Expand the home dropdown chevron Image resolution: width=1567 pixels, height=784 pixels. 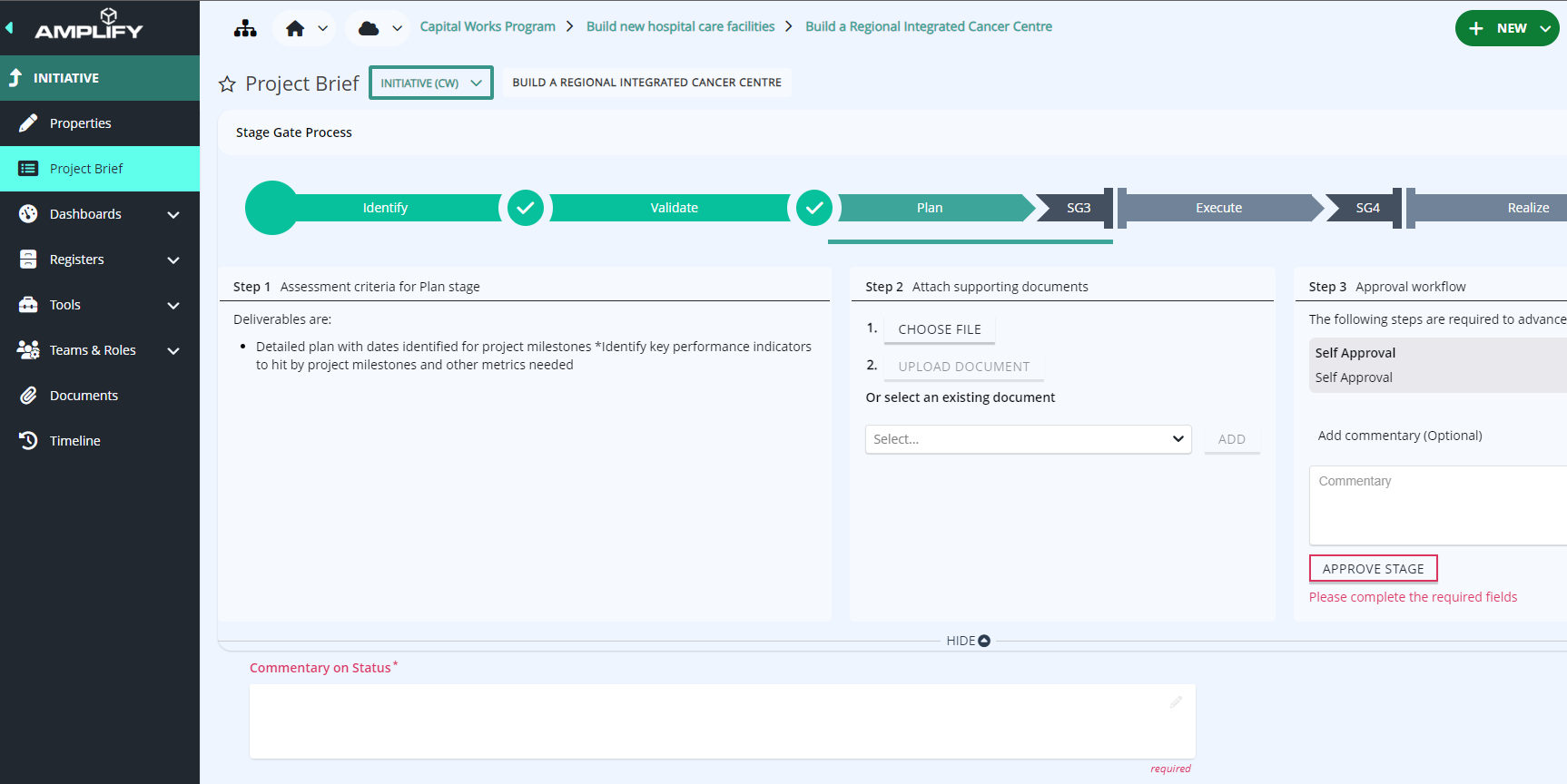(x=323, y=28)
